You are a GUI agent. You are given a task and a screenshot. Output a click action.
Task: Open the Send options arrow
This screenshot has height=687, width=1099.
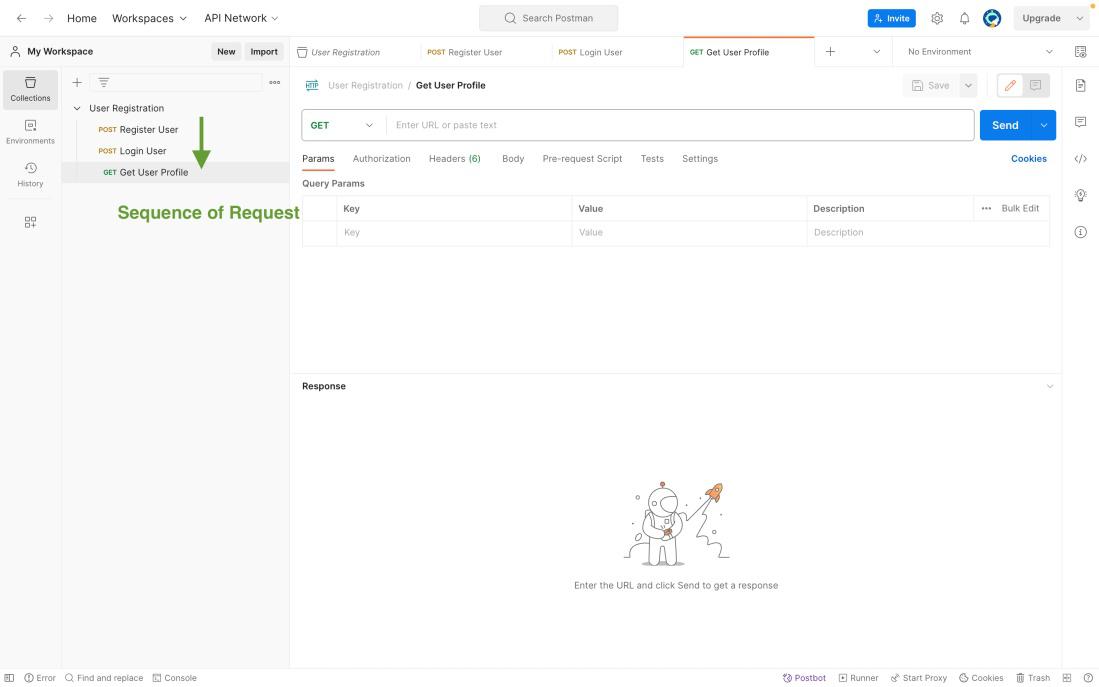1044,125
